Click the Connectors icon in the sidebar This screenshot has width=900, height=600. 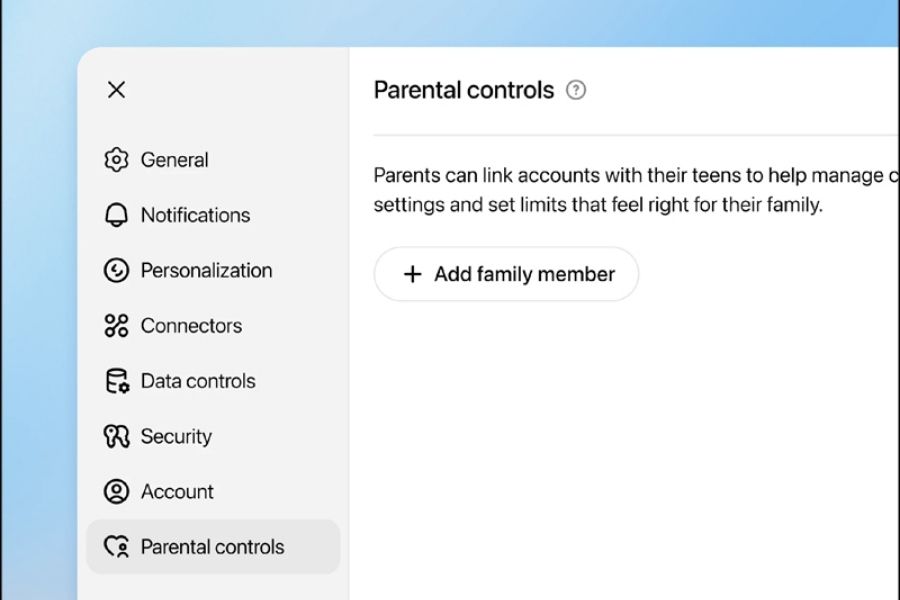pyautogui.click(x=117, y=326)
